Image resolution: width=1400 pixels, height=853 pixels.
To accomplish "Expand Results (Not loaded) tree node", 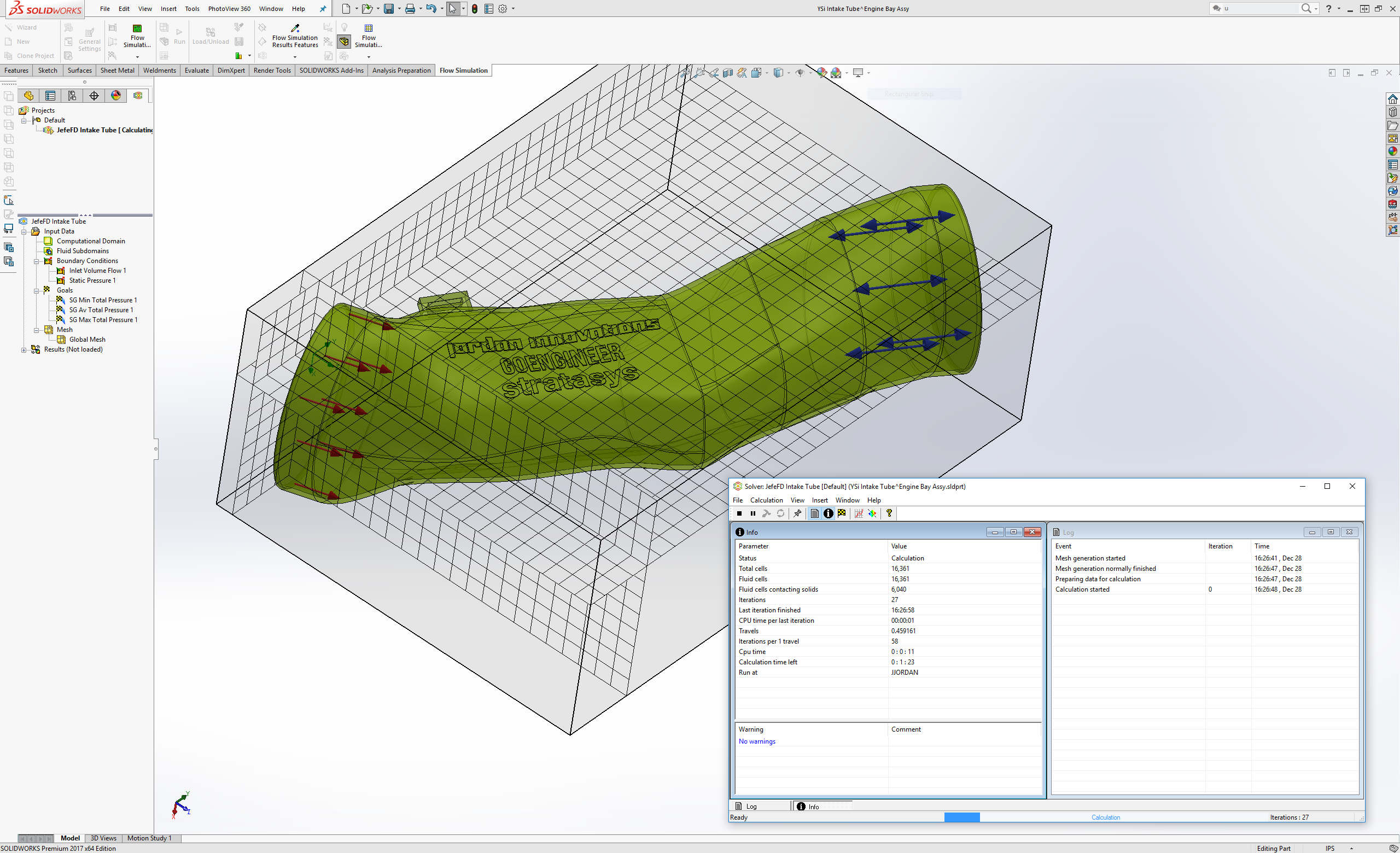I will point(24,350).
